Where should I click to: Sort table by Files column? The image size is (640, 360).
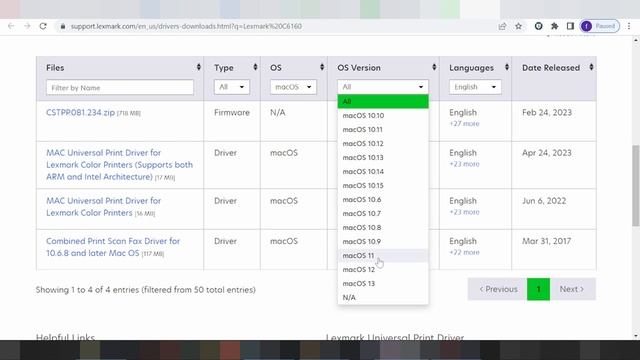pyautogui.click(x=199, y=67)
